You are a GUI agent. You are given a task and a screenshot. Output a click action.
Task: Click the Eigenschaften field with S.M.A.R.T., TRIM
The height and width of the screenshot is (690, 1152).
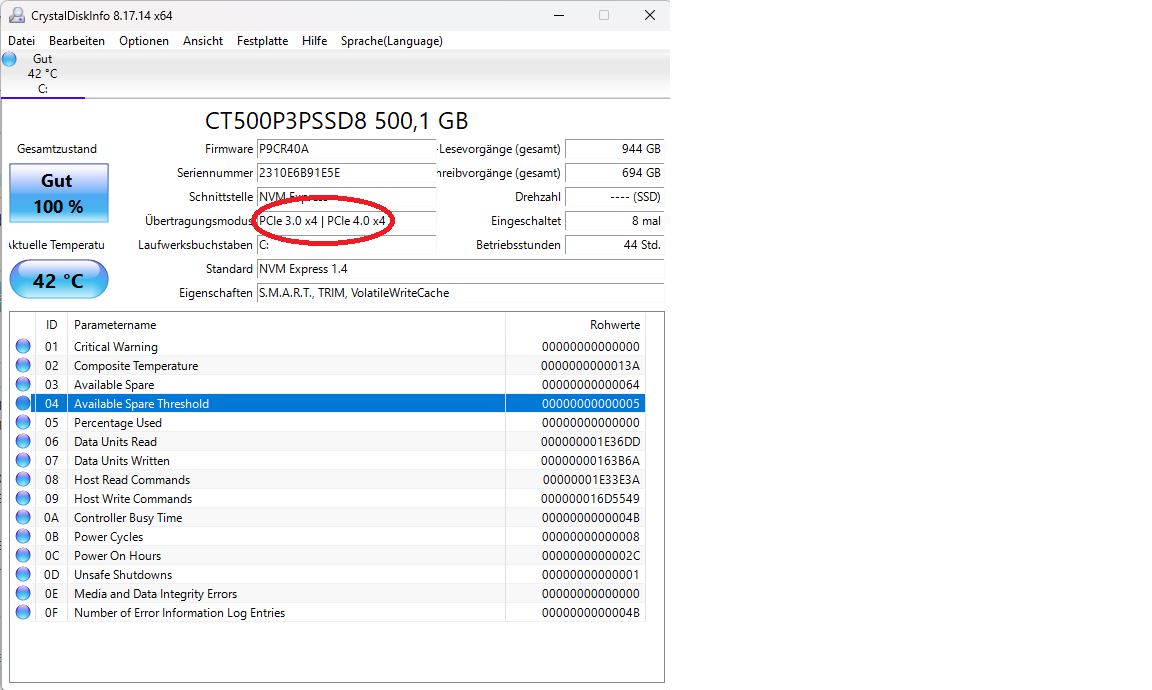click(460, 293)
